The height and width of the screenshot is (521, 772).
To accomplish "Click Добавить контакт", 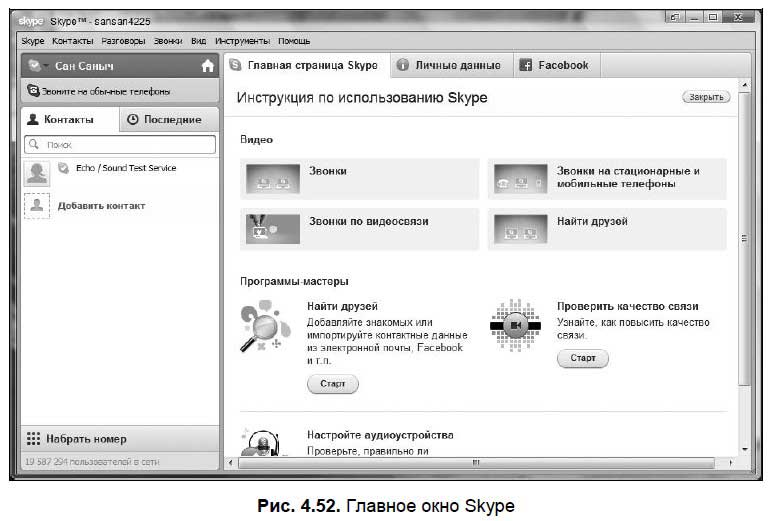I will (x=101, y=206).
